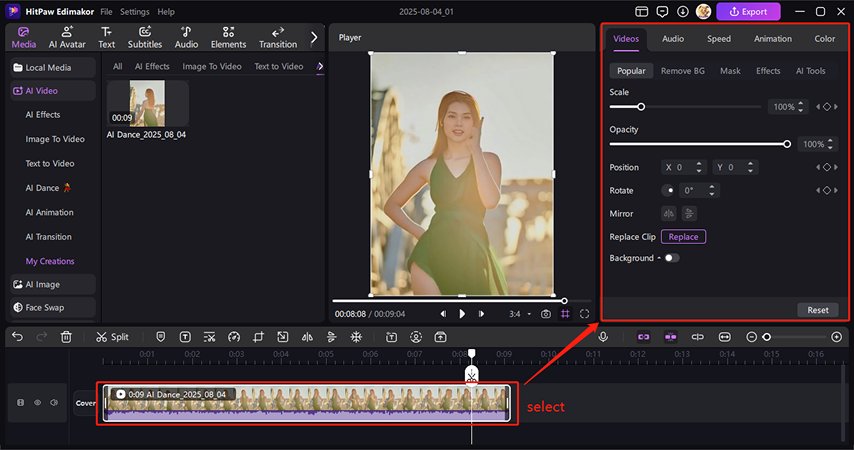Increase Scale percentage with stepper arrow

(801, 104)
